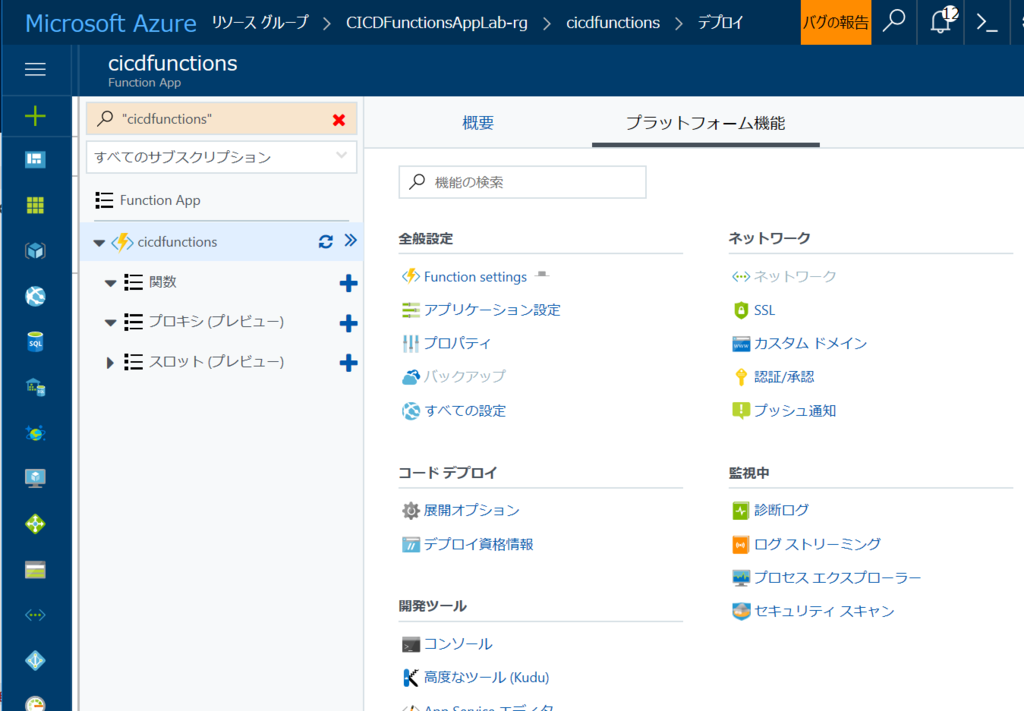Go to CICDFunctionsAppLab-rg breadcrumb
The width and height of the screenshot is (1024, 711).
point(437,23)
